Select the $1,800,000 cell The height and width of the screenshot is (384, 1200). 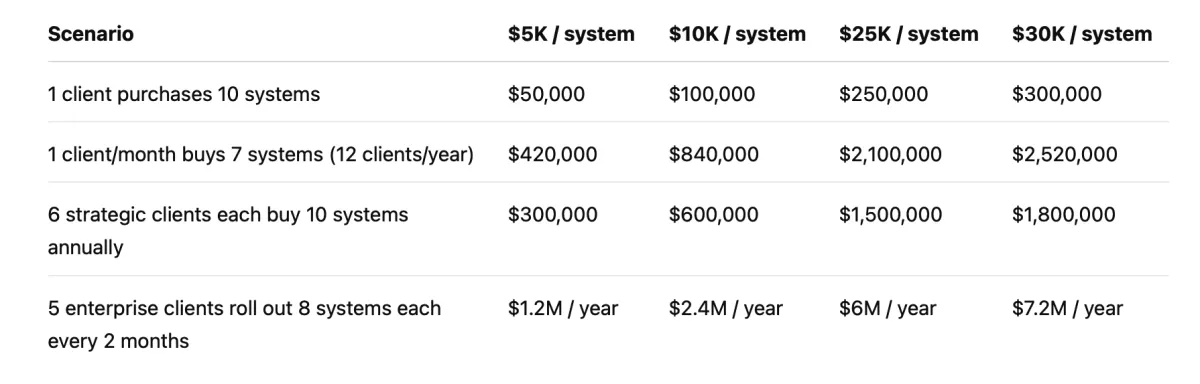[x=1064, y=215]
